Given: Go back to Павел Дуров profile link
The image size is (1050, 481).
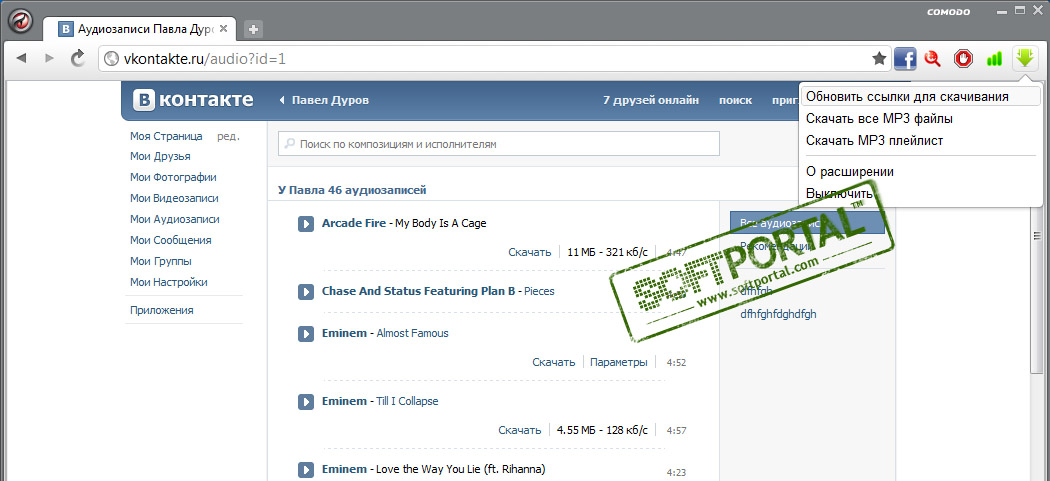Looking at the screenshot, I should point(324,100).
